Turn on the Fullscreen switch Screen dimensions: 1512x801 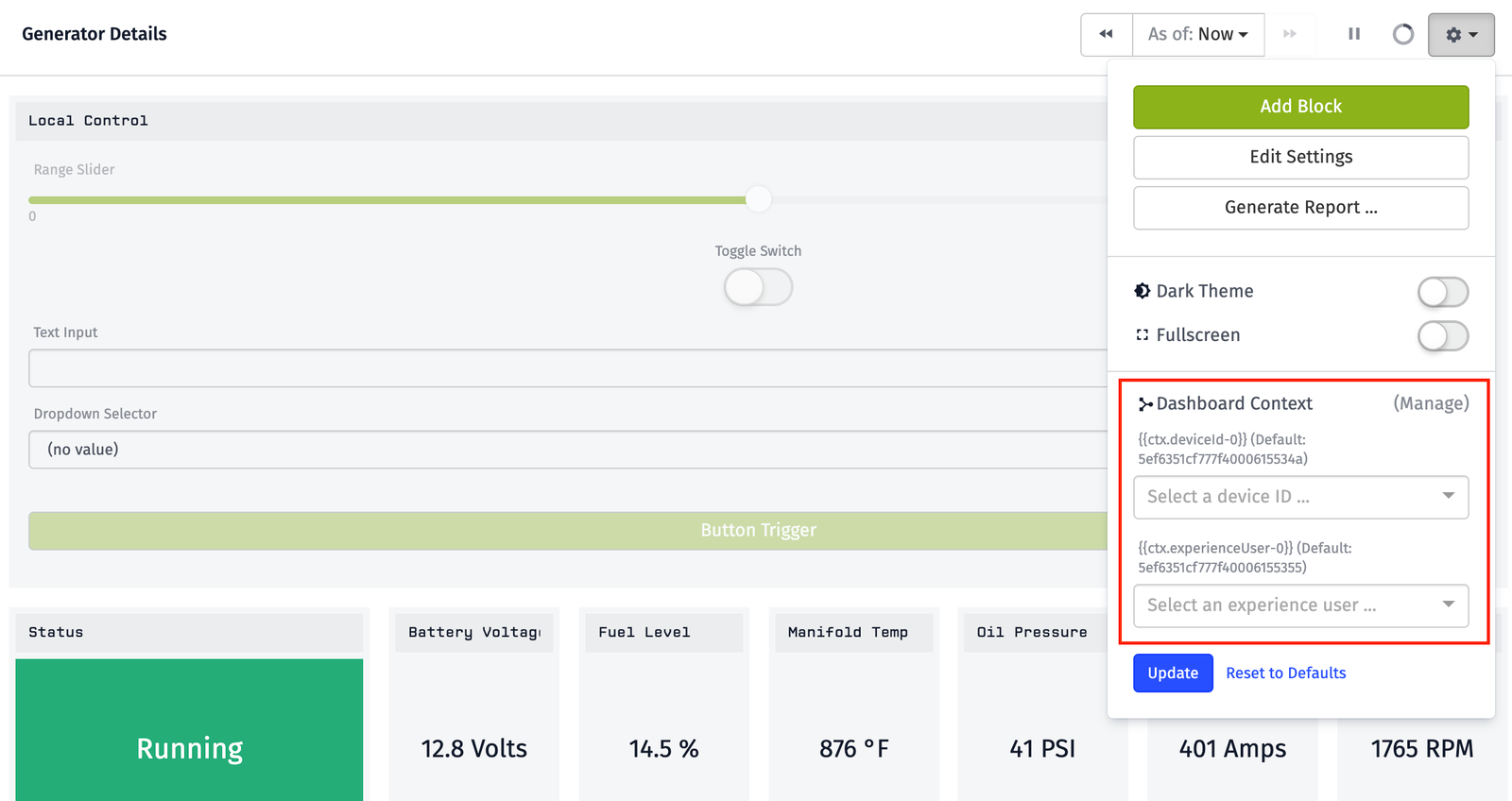click(x=1443, y=335)
